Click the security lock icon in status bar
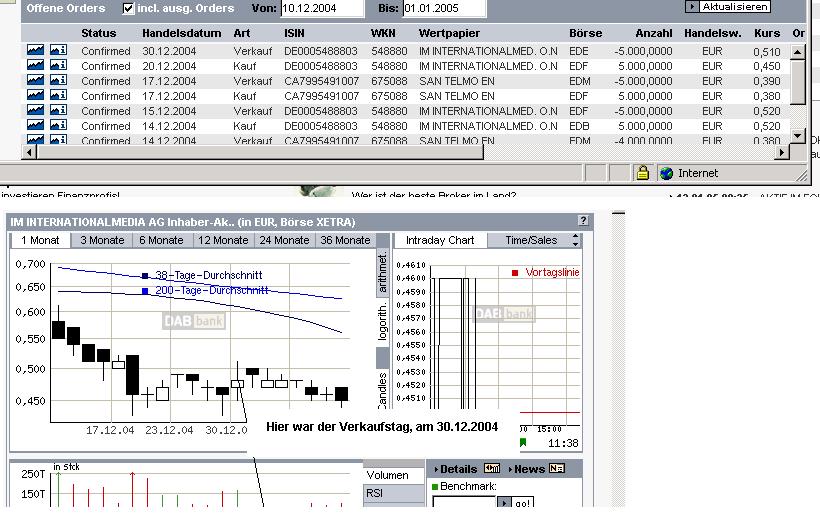 point(643,173)
